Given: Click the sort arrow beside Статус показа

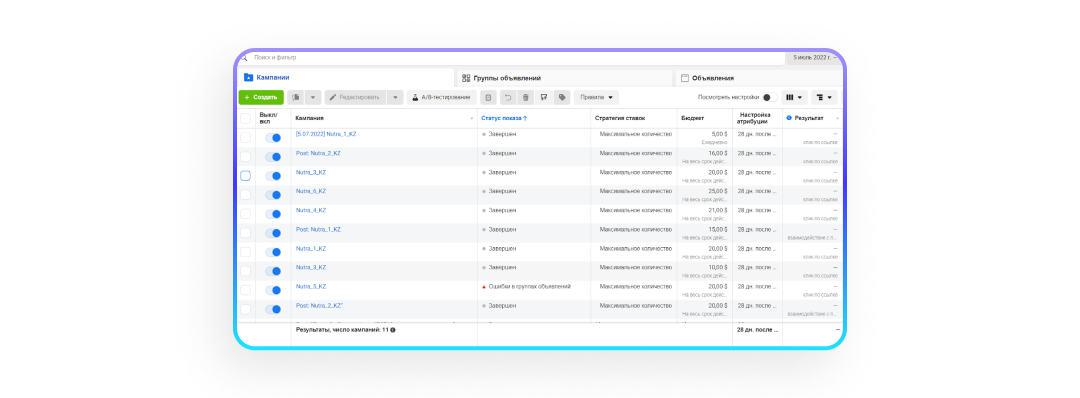Looking at the screenshot, I should tap(526, 118).
